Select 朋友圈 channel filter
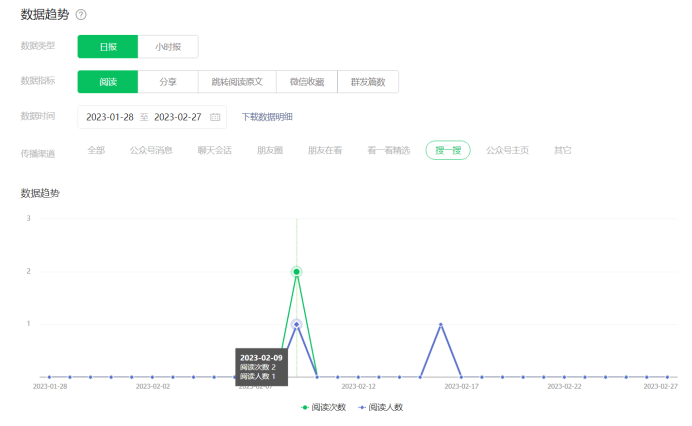The width and height of the screenshot is (692, 426). pyautogui.click(x=270, y=151)
